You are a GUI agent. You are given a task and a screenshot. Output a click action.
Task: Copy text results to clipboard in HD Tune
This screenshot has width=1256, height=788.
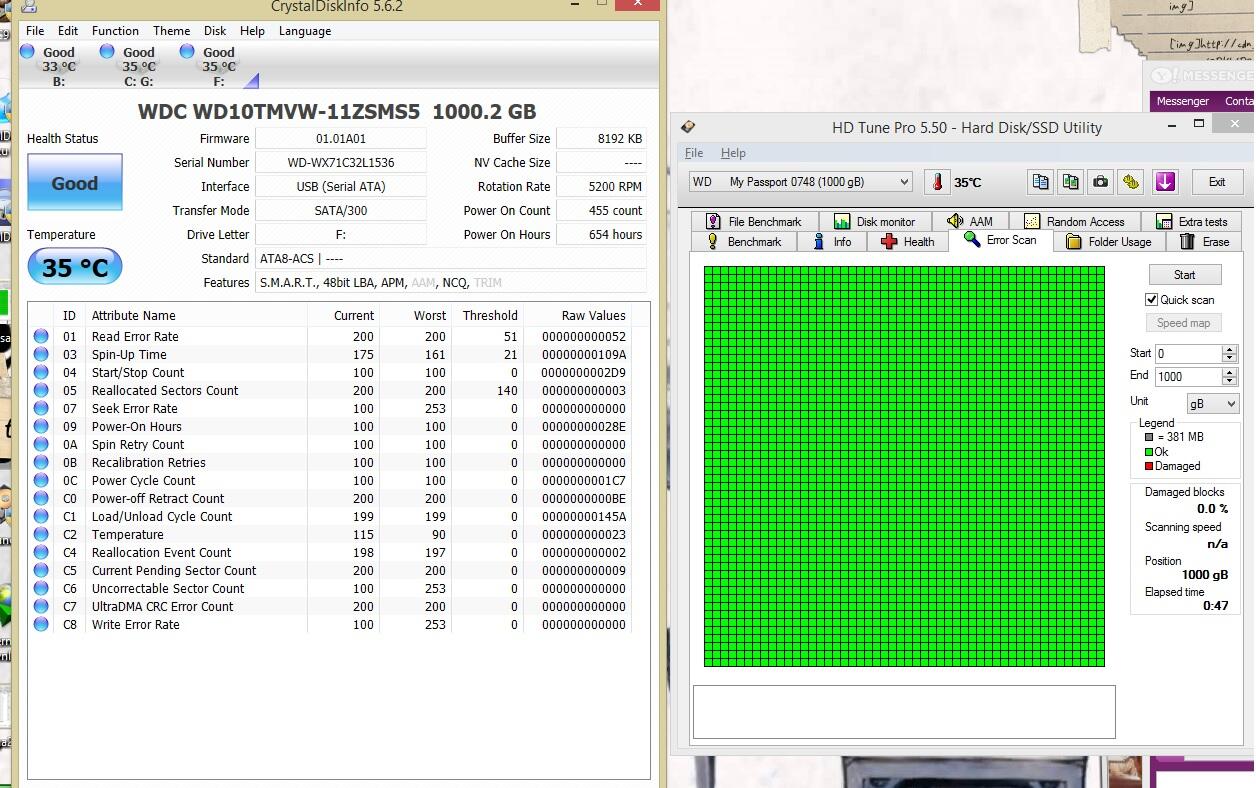[1041, 182]
